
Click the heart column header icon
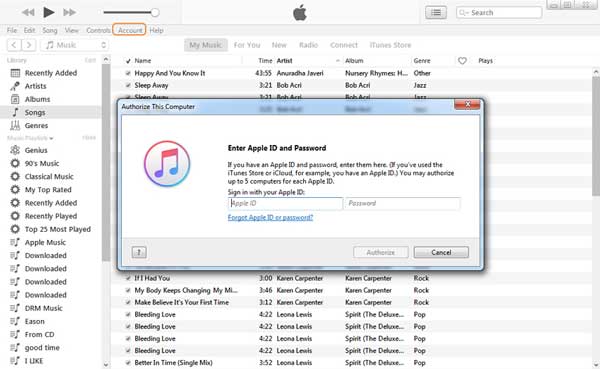[x=462, y=60]
